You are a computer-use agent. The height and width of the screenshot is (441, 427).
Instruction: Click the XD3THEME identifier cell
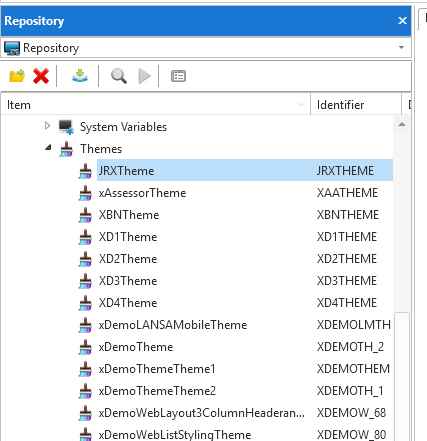pyautogui.click(x=347, y=281)
